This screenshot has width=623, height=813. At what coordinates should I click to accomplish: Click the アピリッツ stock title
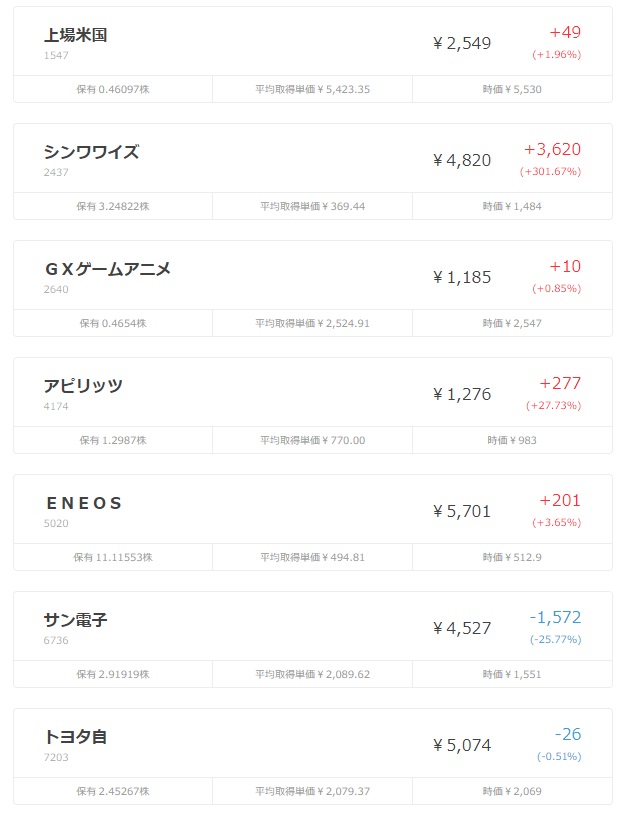(x=83, y=386)
